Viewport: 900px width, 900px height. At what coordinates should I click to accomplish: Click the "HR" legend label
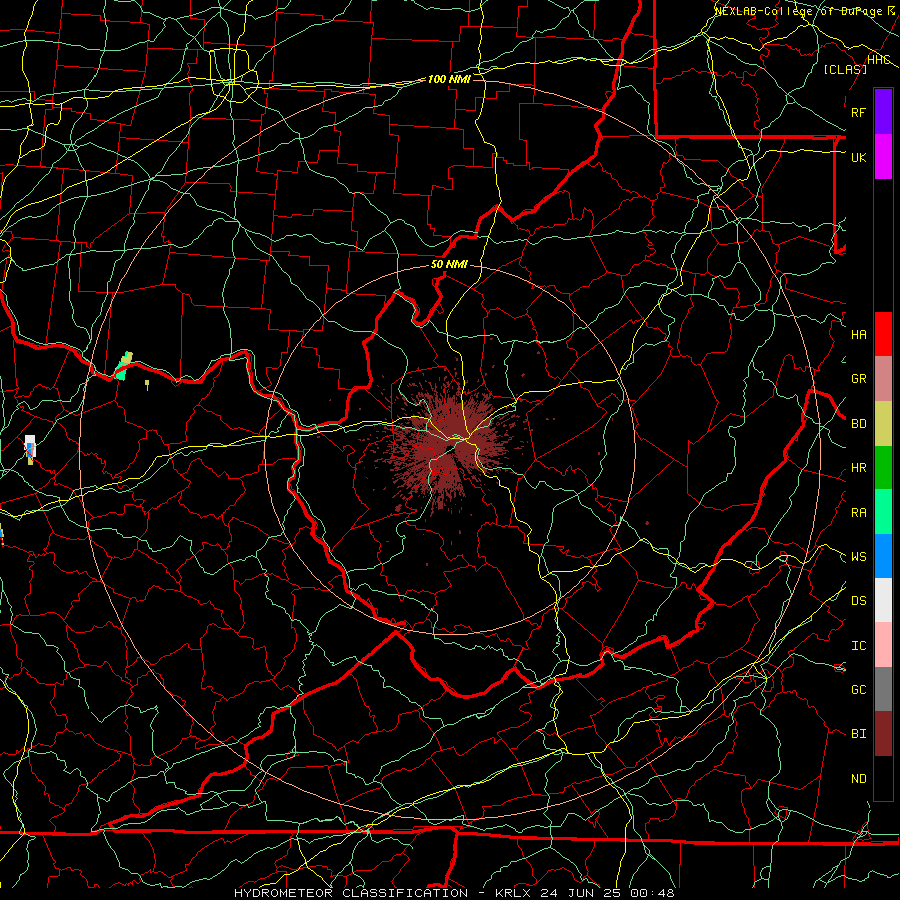(x=858, y=468)
